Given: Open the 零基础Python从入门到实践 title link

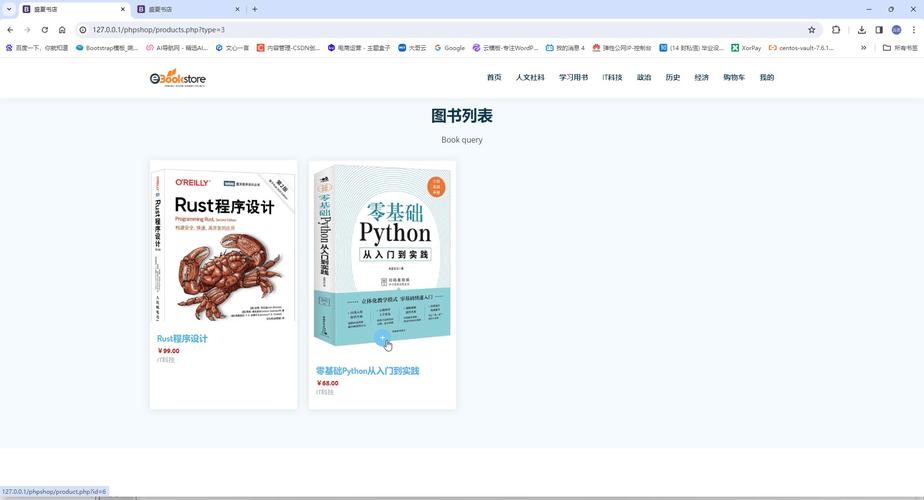Looking at the screenshot, I should coord(368,371).
